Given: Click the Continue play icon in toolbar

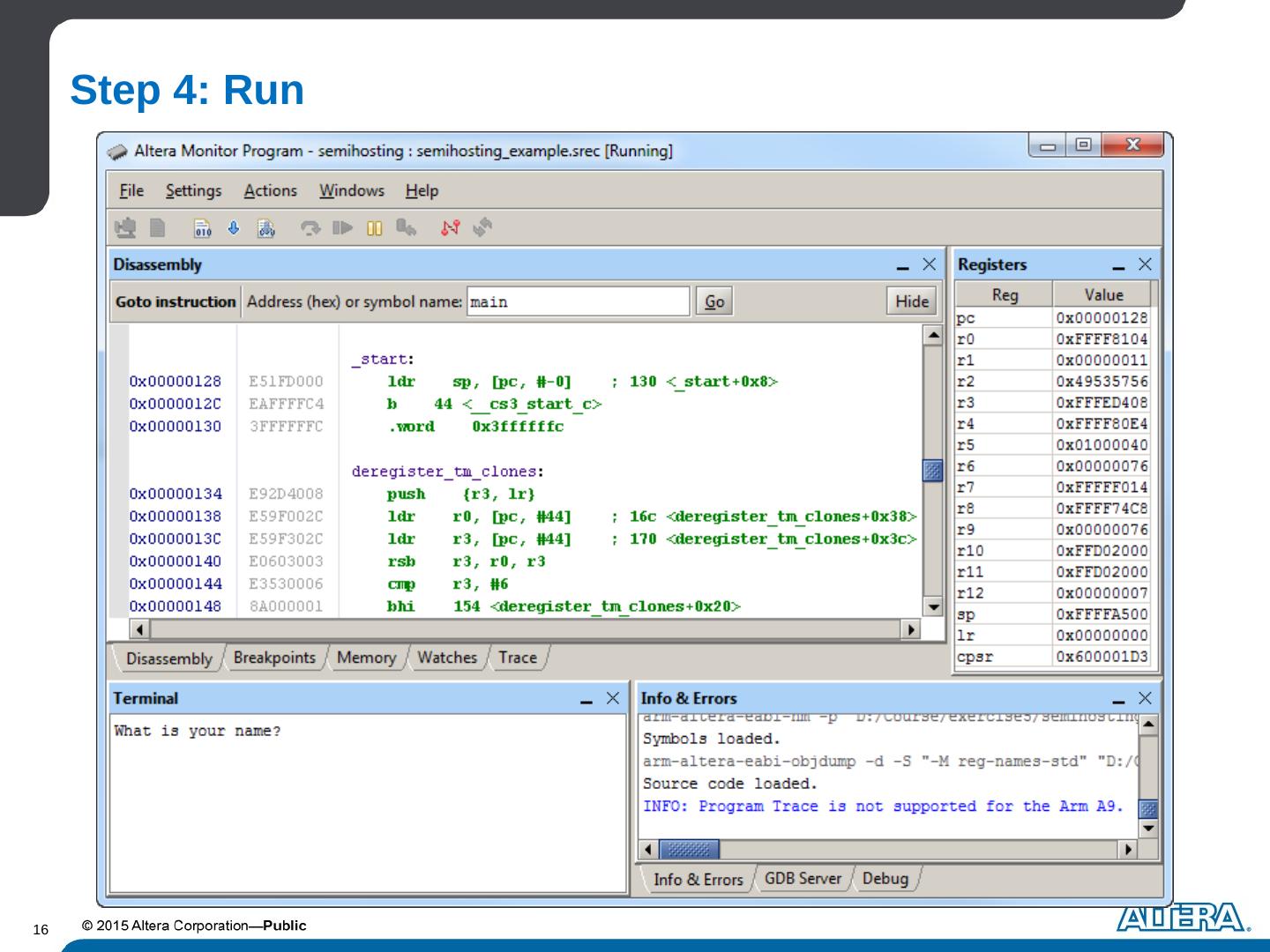Looking at the screenshot, I should (342, 228).
